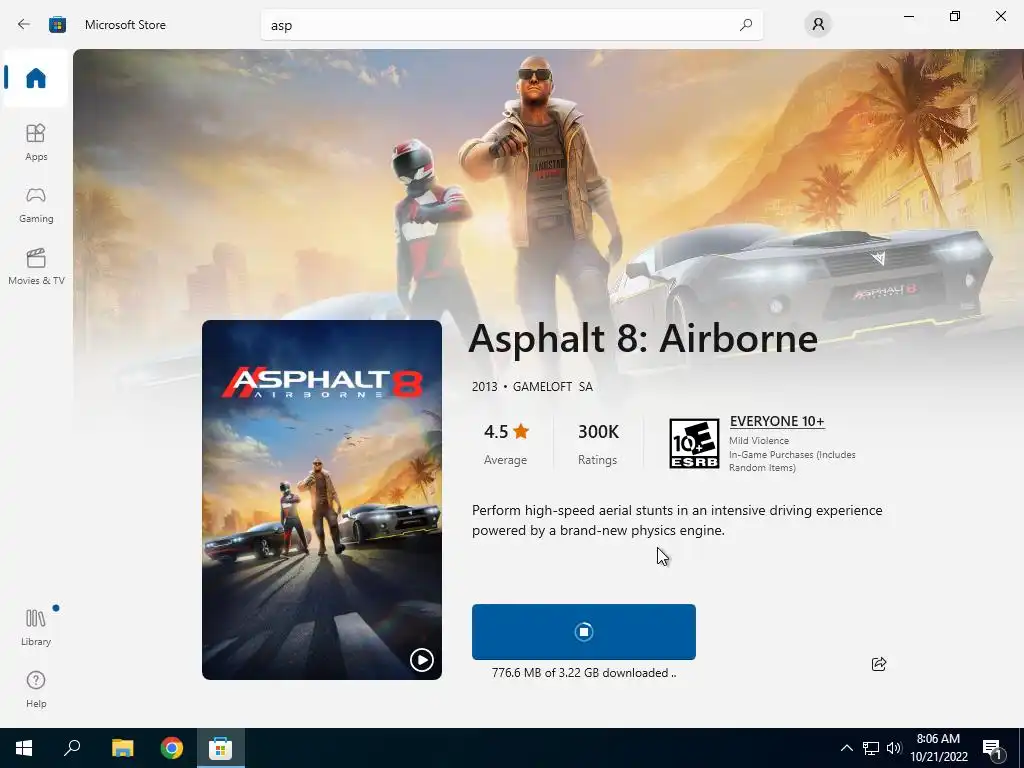Click the Asphalt 8: Airborne title
The width and height of the screenshot is (1024, 768).
tap(643, 338)
